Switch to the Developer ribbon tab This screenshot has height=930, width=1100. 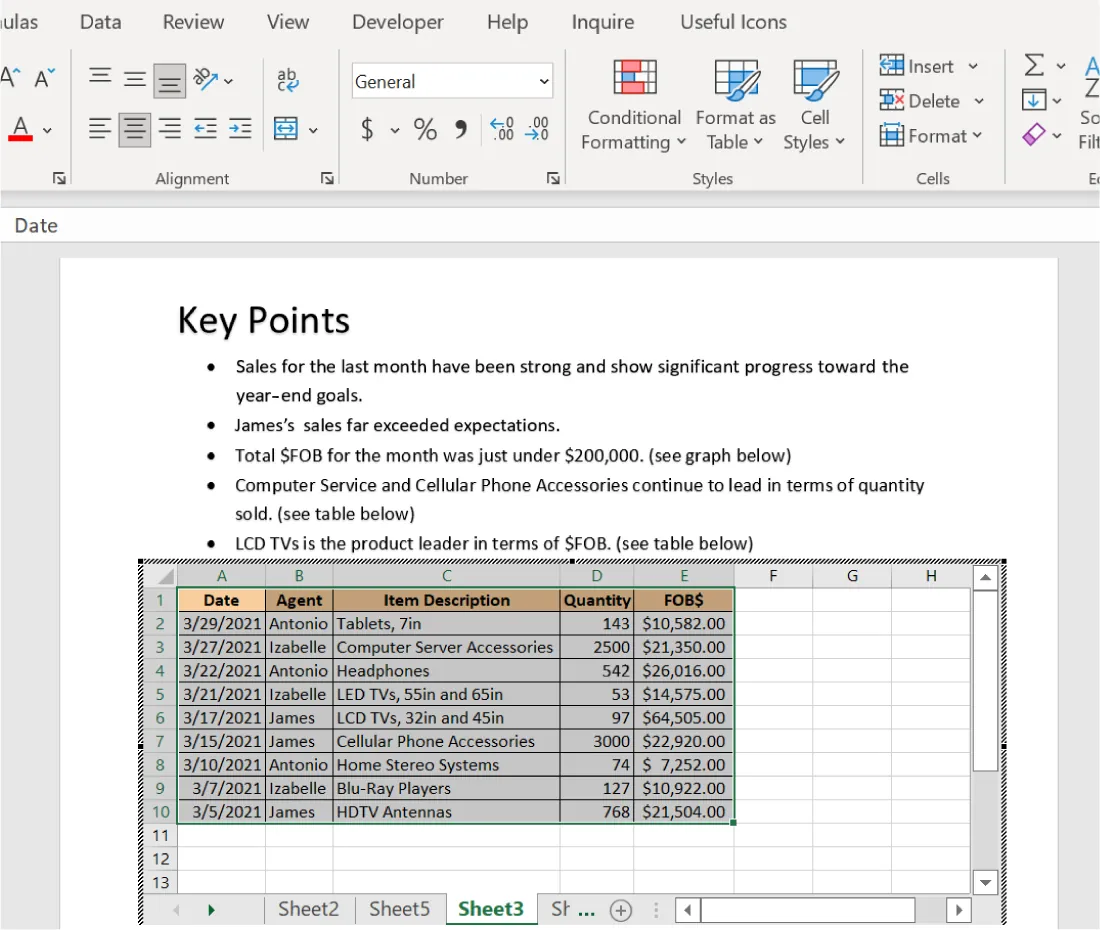pyautogui.click(x=397, y=21)
